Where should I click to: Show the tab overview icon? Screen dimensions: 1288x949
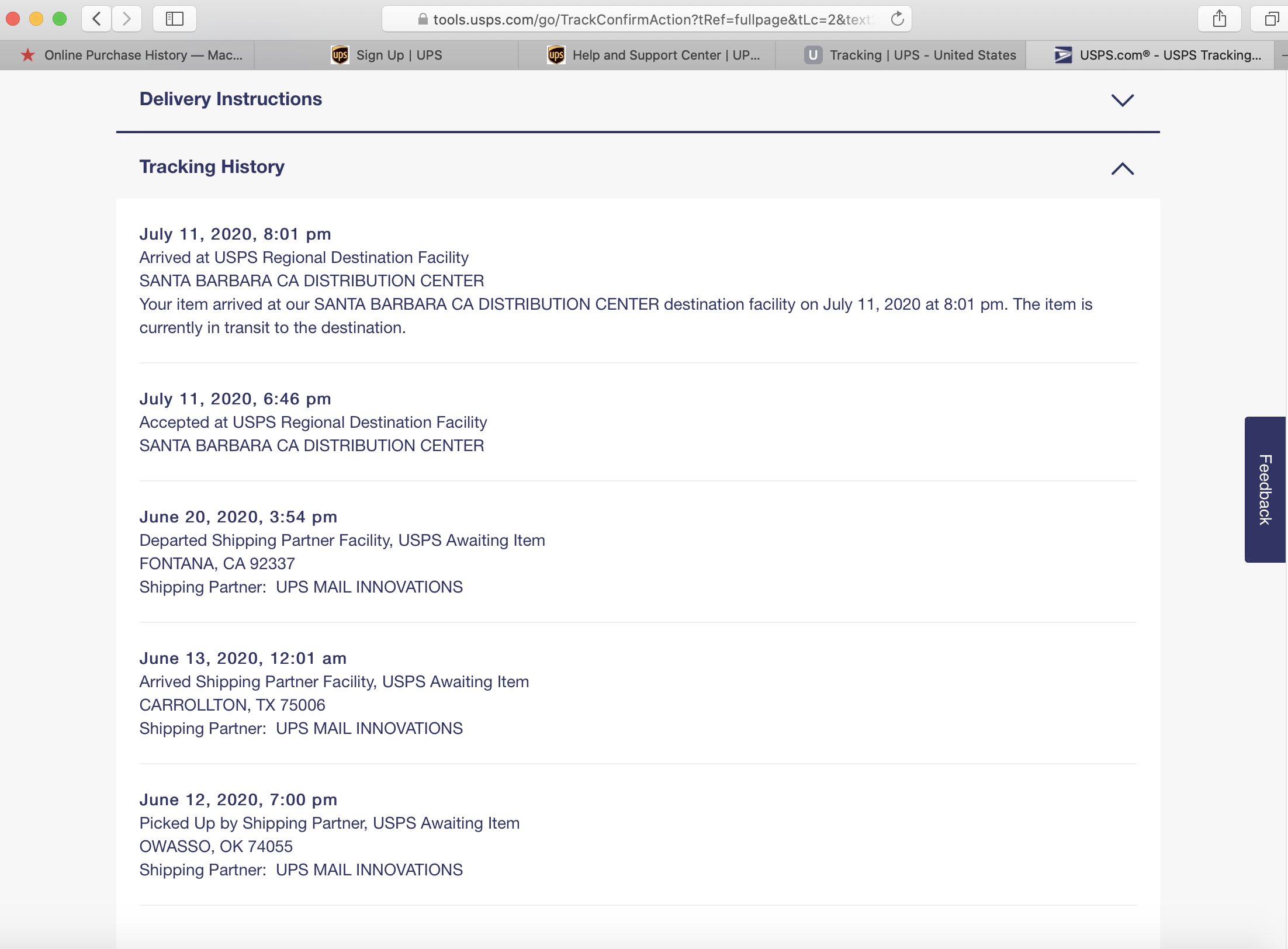1272,19
